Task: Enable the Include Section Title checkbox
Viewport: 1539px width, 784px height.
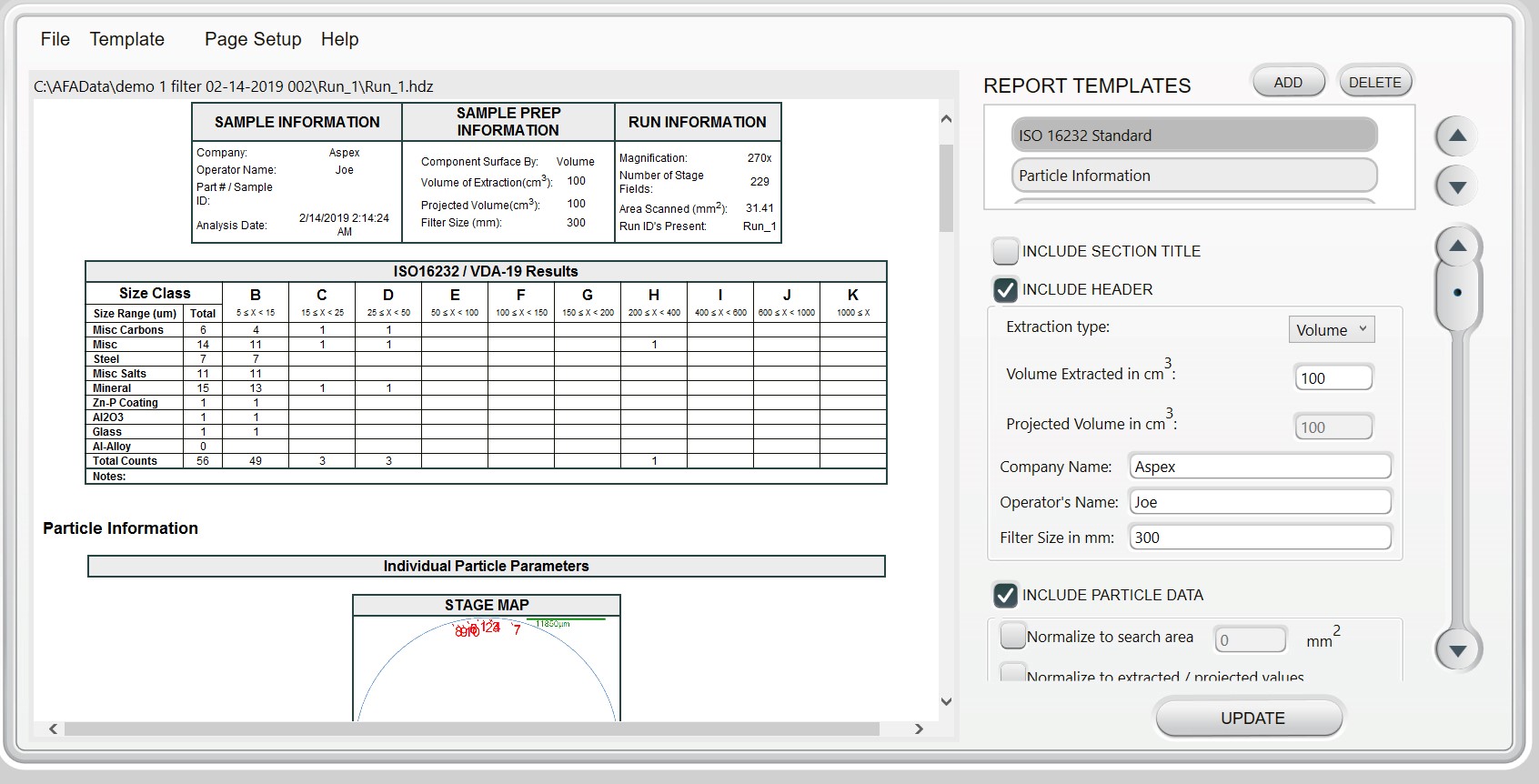Action: pos(1005,251)
